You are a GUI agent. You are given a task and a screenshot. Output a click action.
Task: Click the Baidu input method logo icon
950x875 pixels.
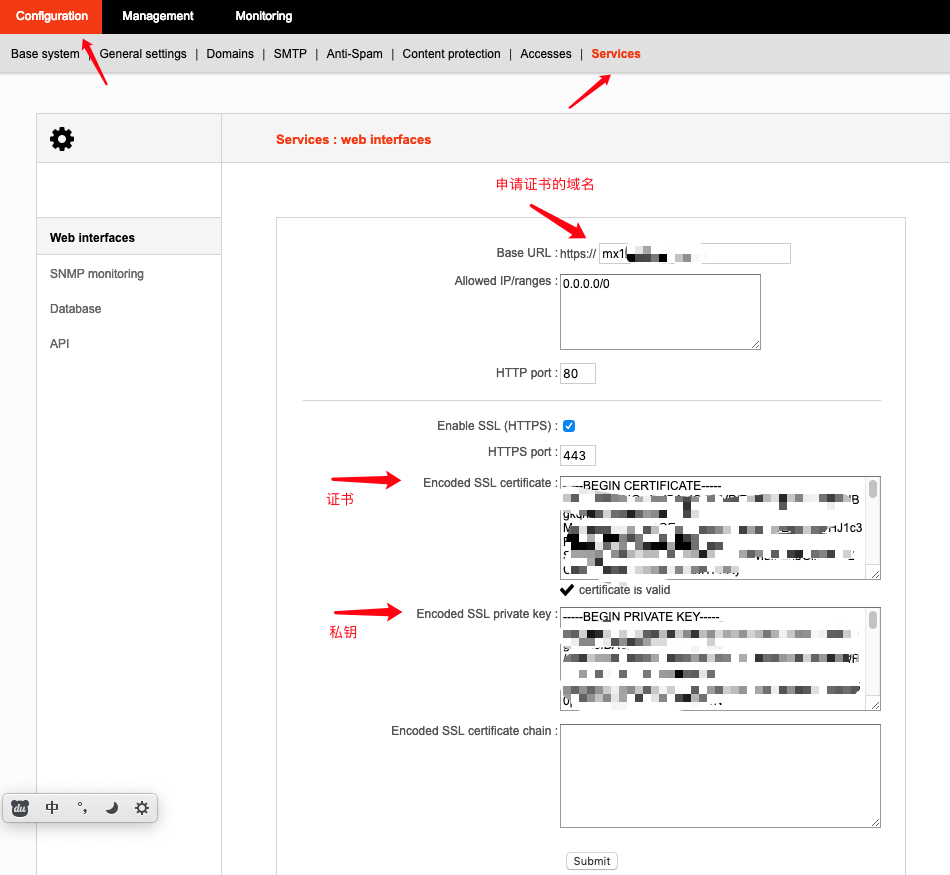[20, 808]
